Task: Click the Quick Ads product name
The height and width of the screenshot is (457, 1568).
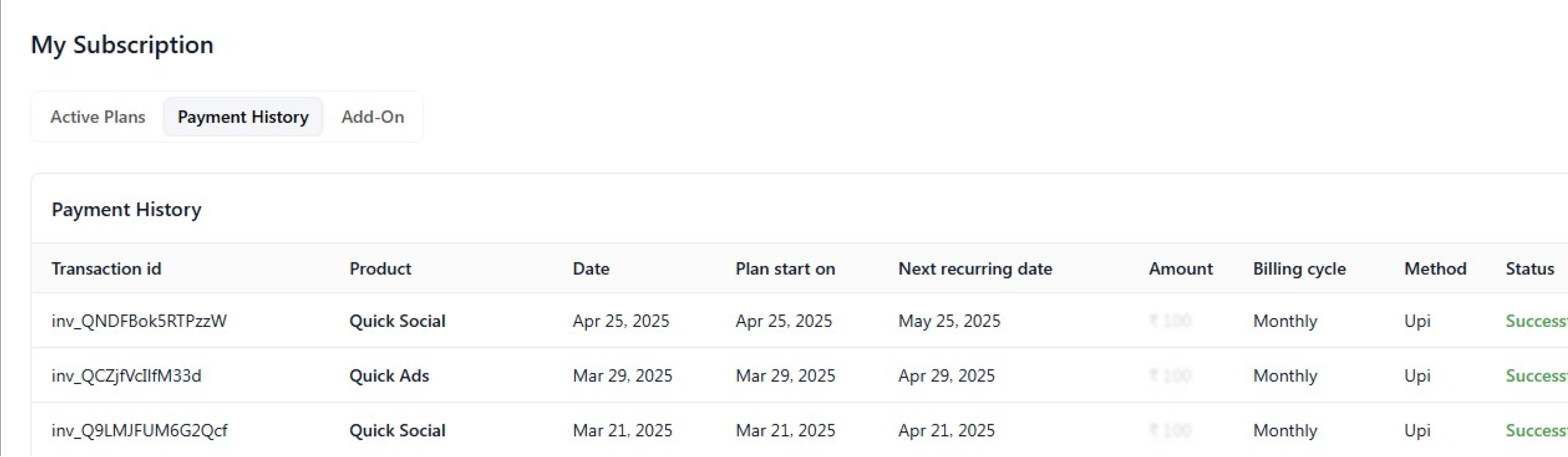Action: tap(389, 376)
